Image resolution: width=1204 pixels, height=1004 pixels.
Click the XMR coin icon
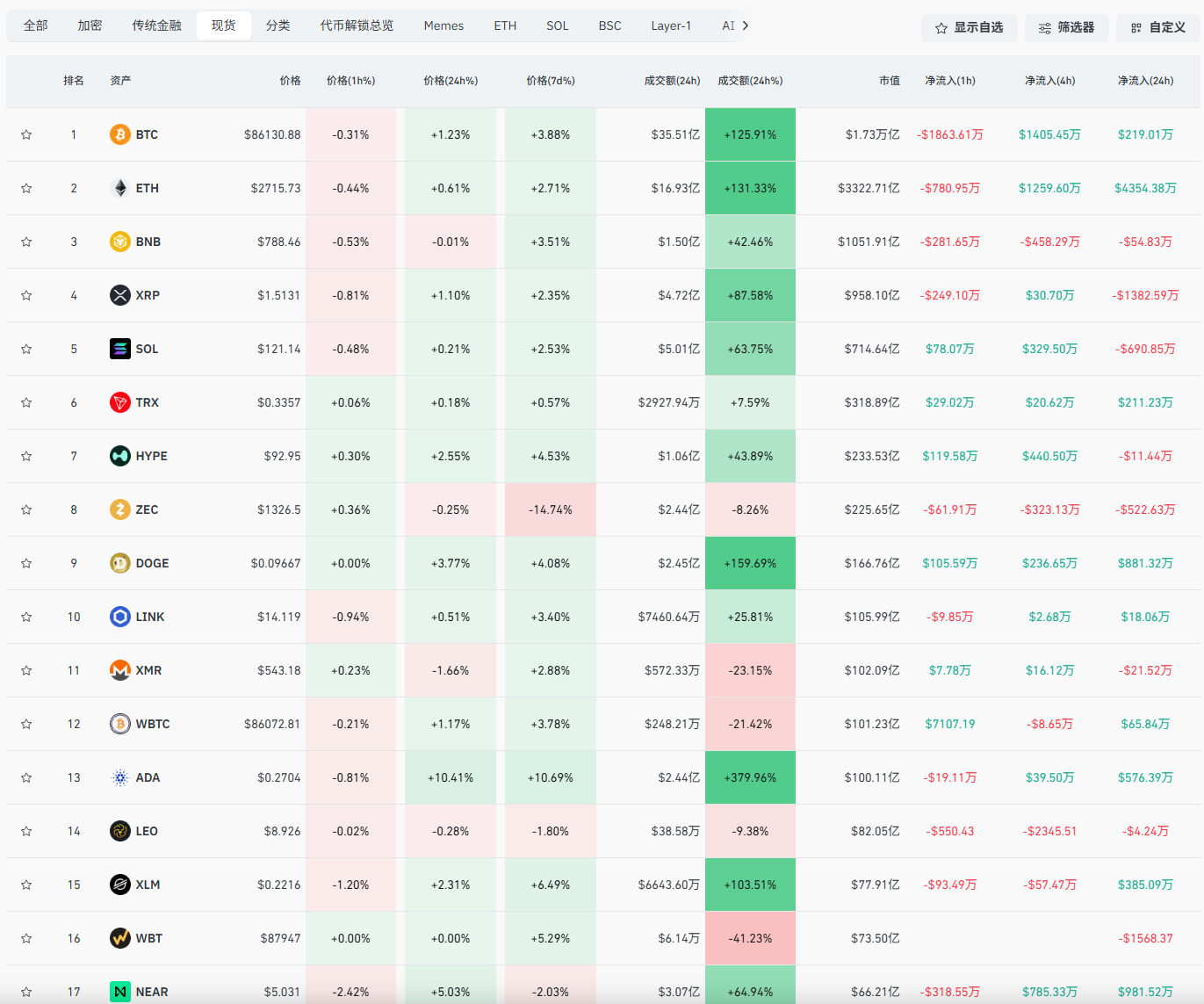tap(120, 670)
